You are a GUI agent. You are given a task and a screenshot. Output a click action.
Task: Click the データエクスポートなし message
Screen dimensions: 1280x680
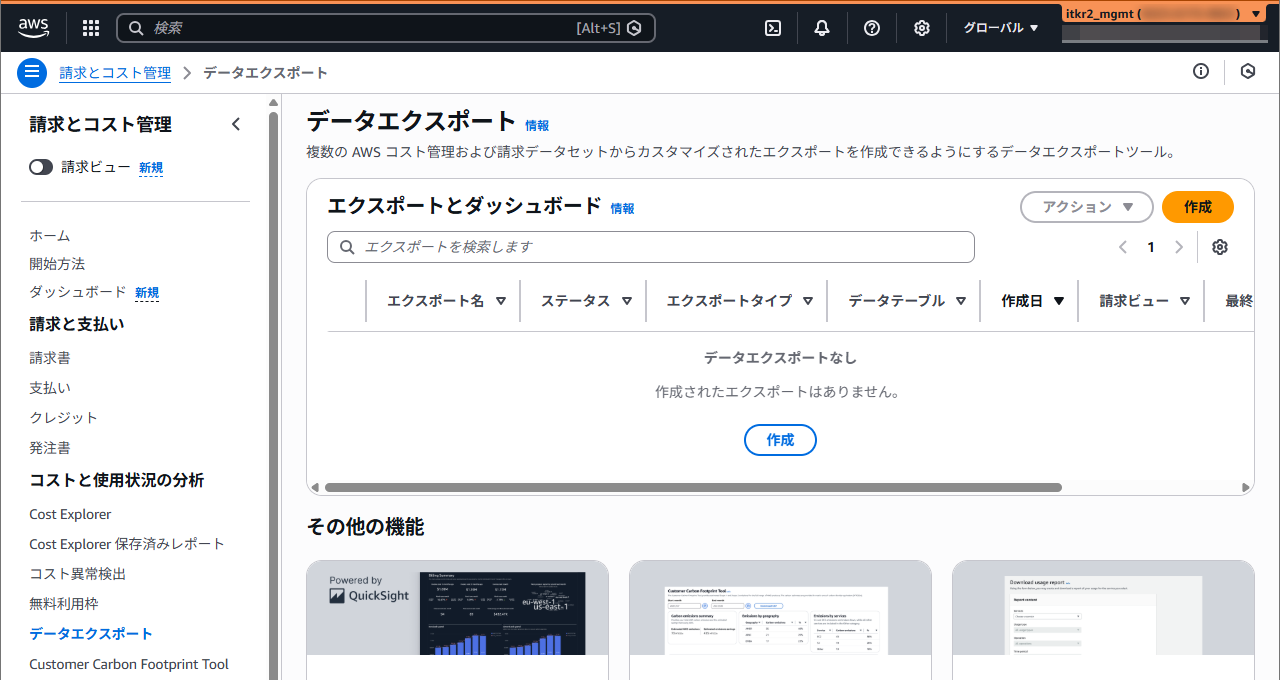pyautogui.click(x=780, y=358)
